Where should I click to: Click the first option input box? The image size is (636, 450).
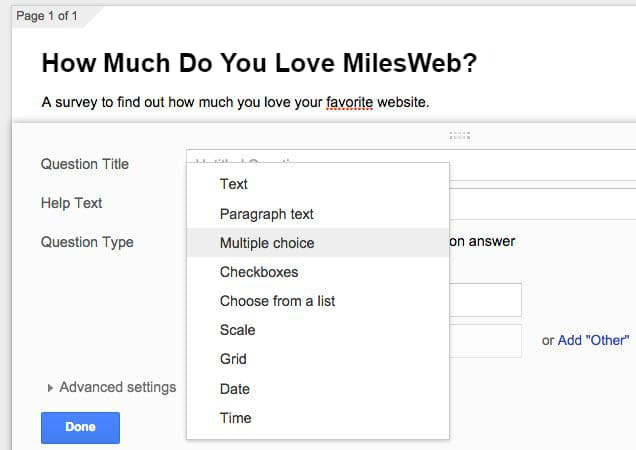pyautogui.click(x=486, y=300)
